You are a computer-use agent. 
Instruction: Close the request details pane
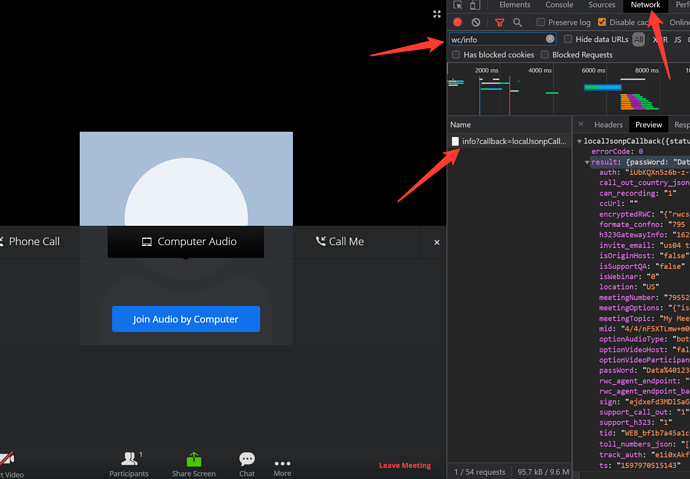pos(581,124)
